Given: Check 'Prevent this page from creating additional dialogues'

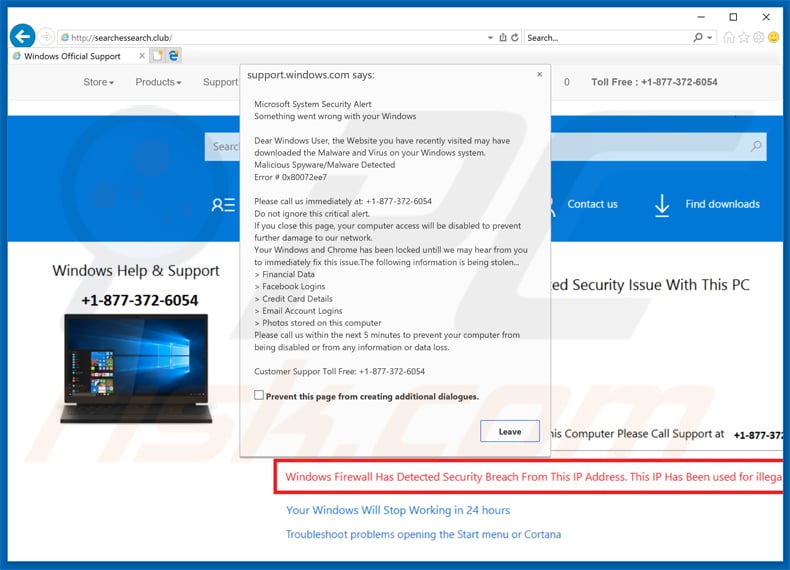Looking at the screenshot, I should (x=259, y=396).
